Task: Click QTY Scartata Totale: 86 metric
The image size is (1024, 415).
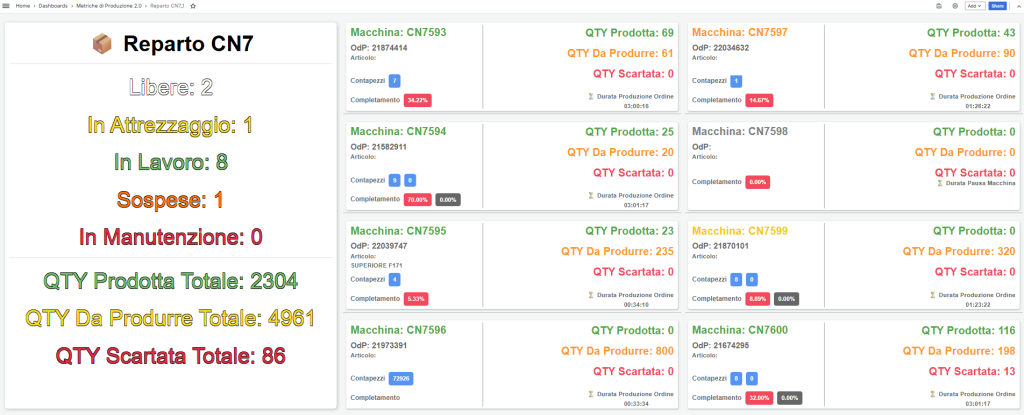Action: [170, 354]
